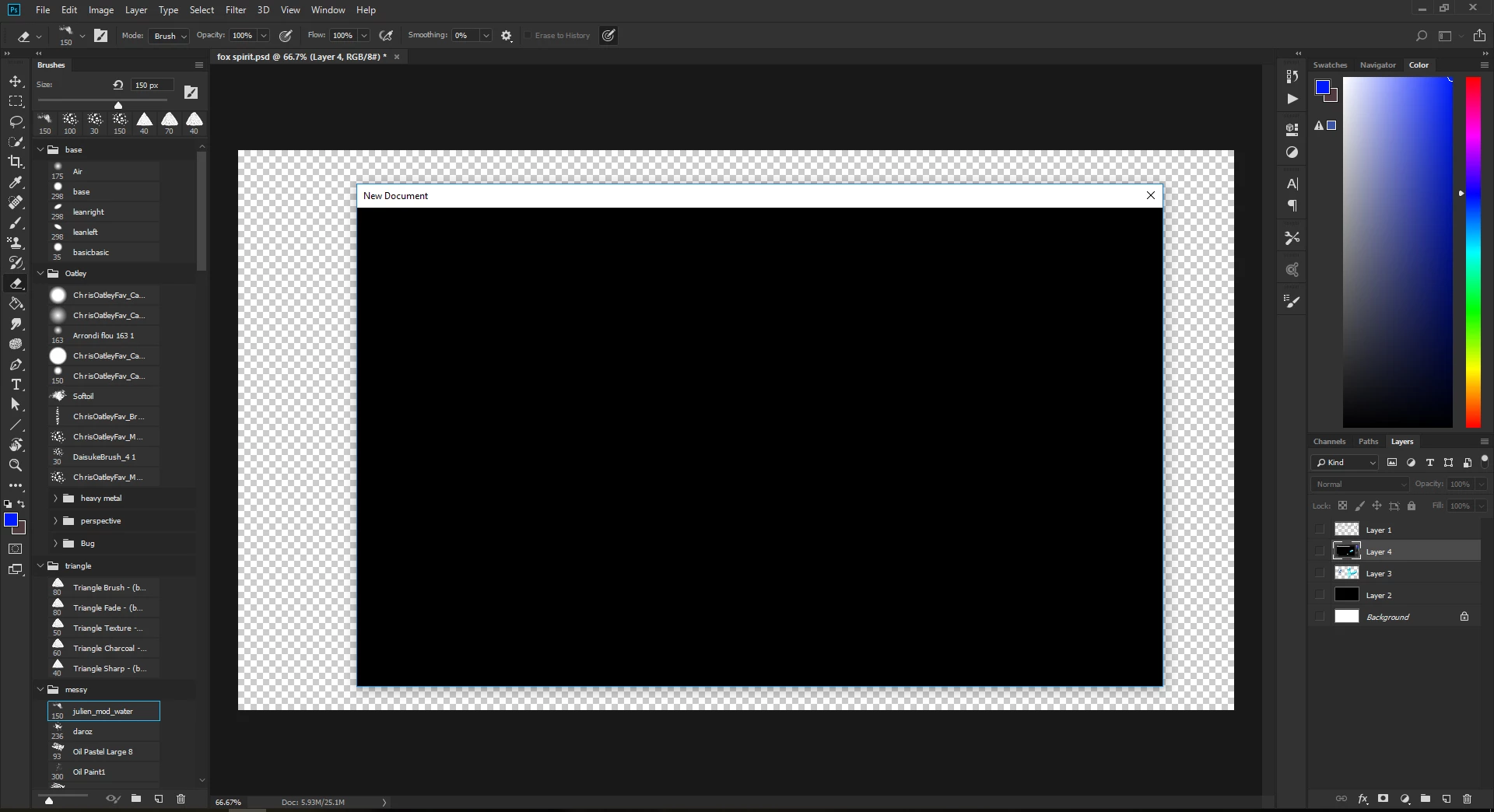1494x812 pixels.
Task: Open the Smoothing dropdown arrow
Action: [x=486, y=36]
